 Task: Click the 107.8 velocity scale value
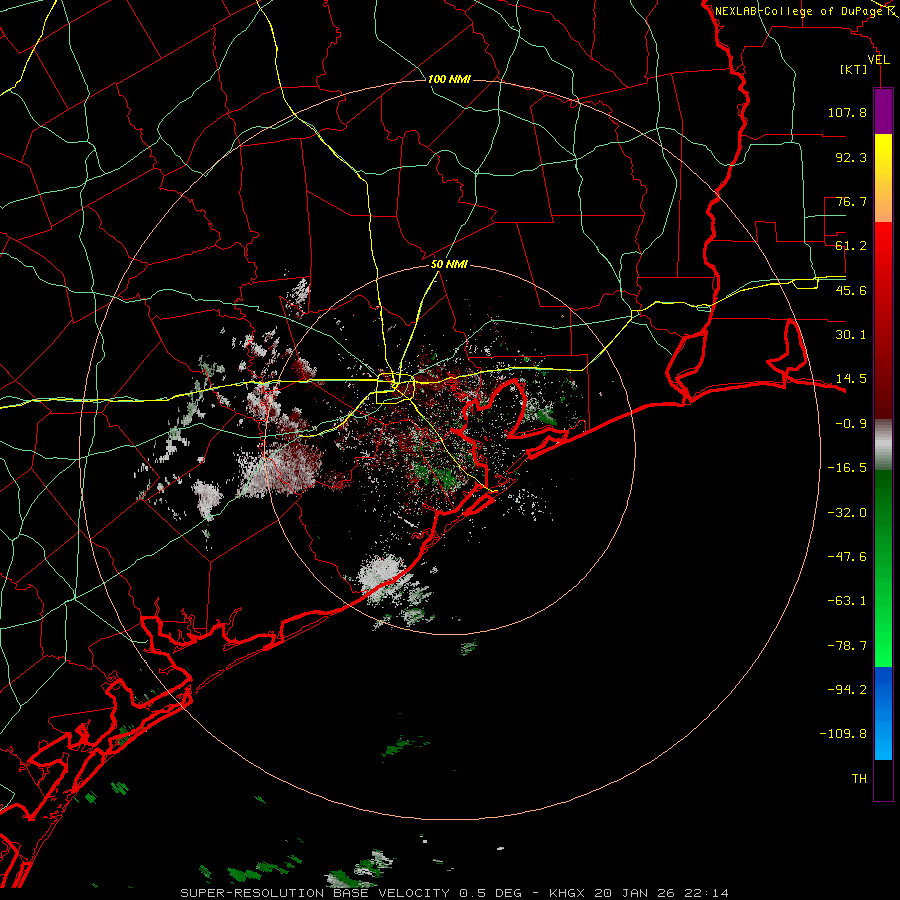[847, 112]
